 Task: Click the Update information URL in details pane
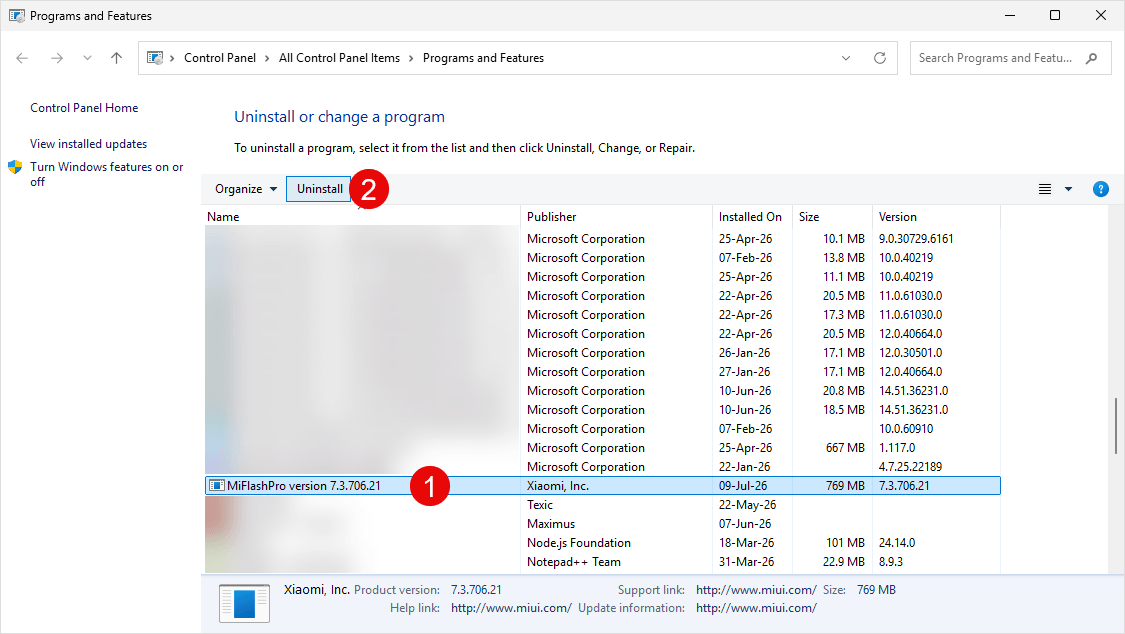pos(756,607)
